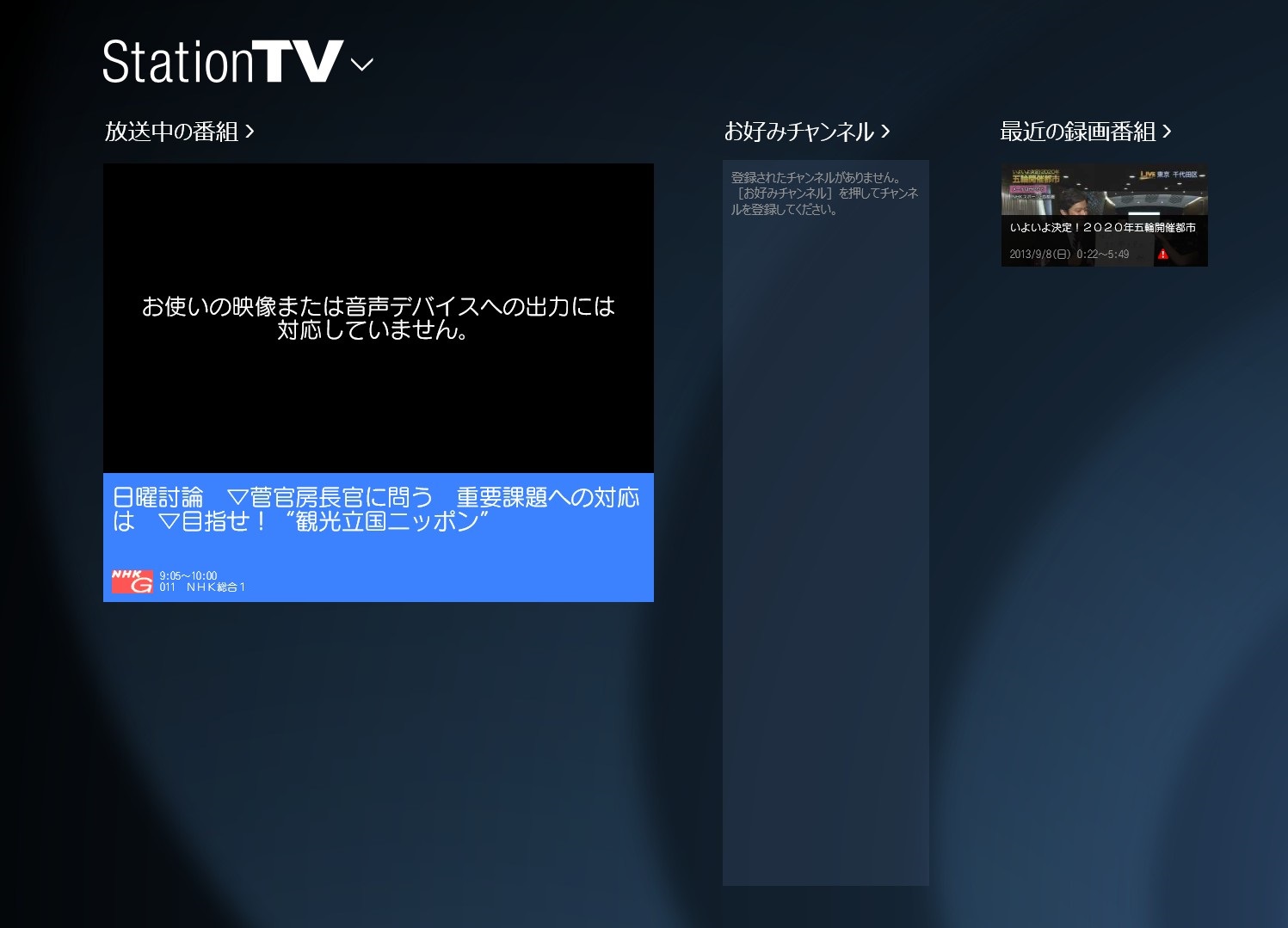Click the warning icon on the recorded program
The height and width of the screenshot is (928, 1288).
pos(1163,254)
